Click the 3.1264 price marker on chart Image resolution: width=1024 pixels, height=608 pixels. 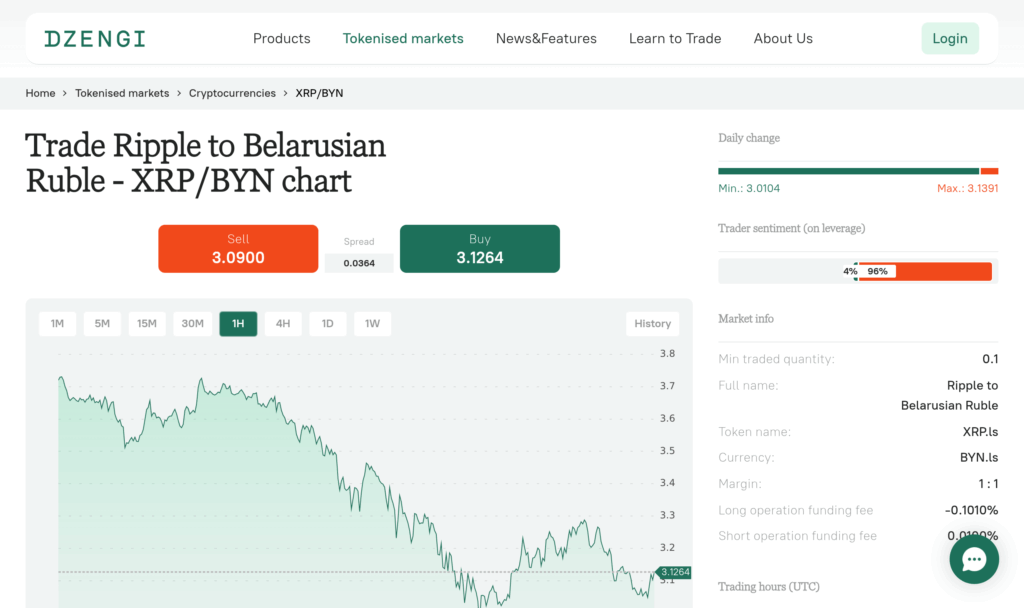674,572
